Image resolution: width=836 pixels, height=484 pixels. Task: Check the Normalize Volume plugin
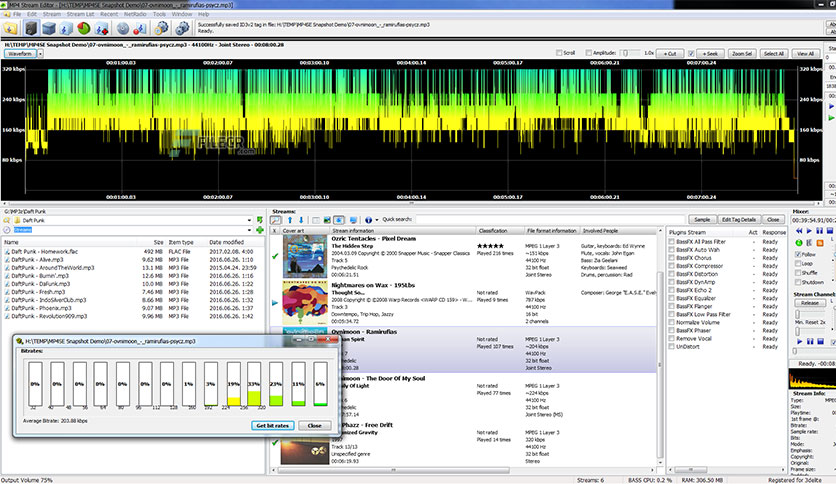coord(672,322)
